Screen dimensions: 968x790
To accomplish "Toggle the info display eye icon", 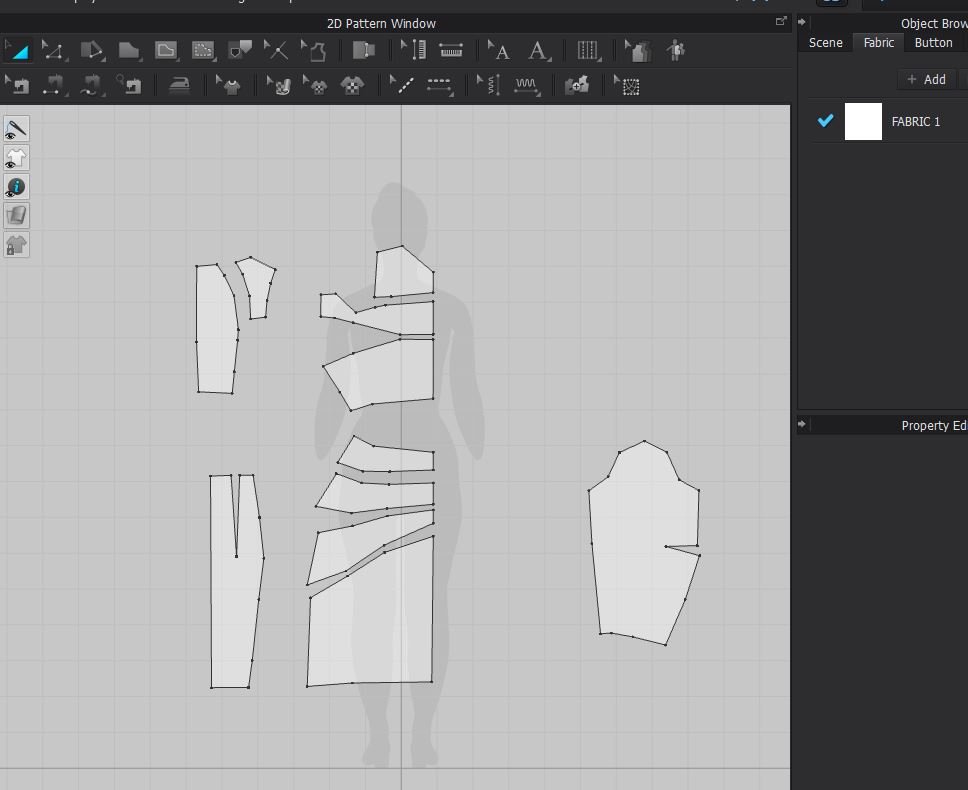I will 16,187.
